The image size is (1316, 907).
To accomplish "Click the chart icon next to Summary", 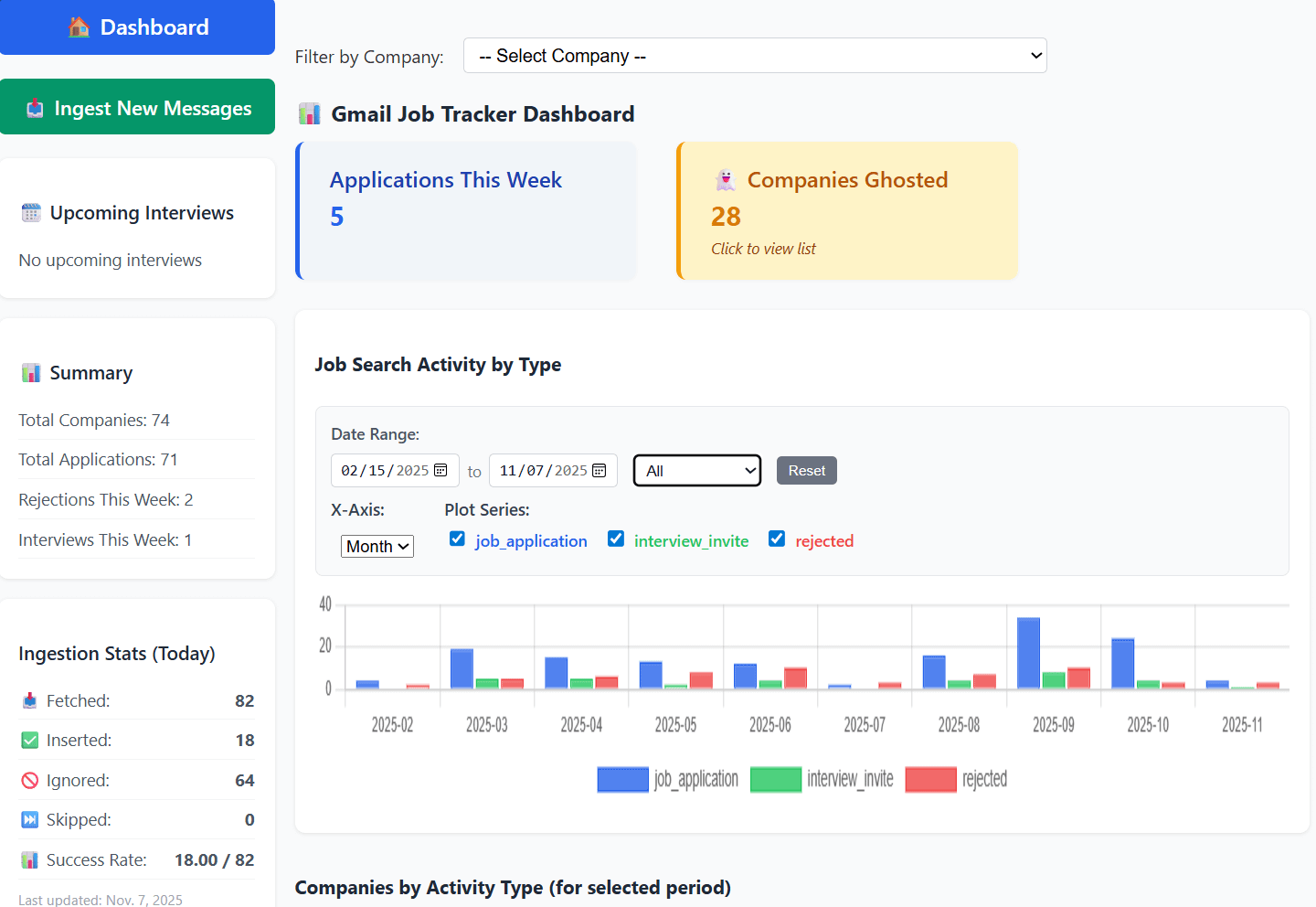I will 31,373.
